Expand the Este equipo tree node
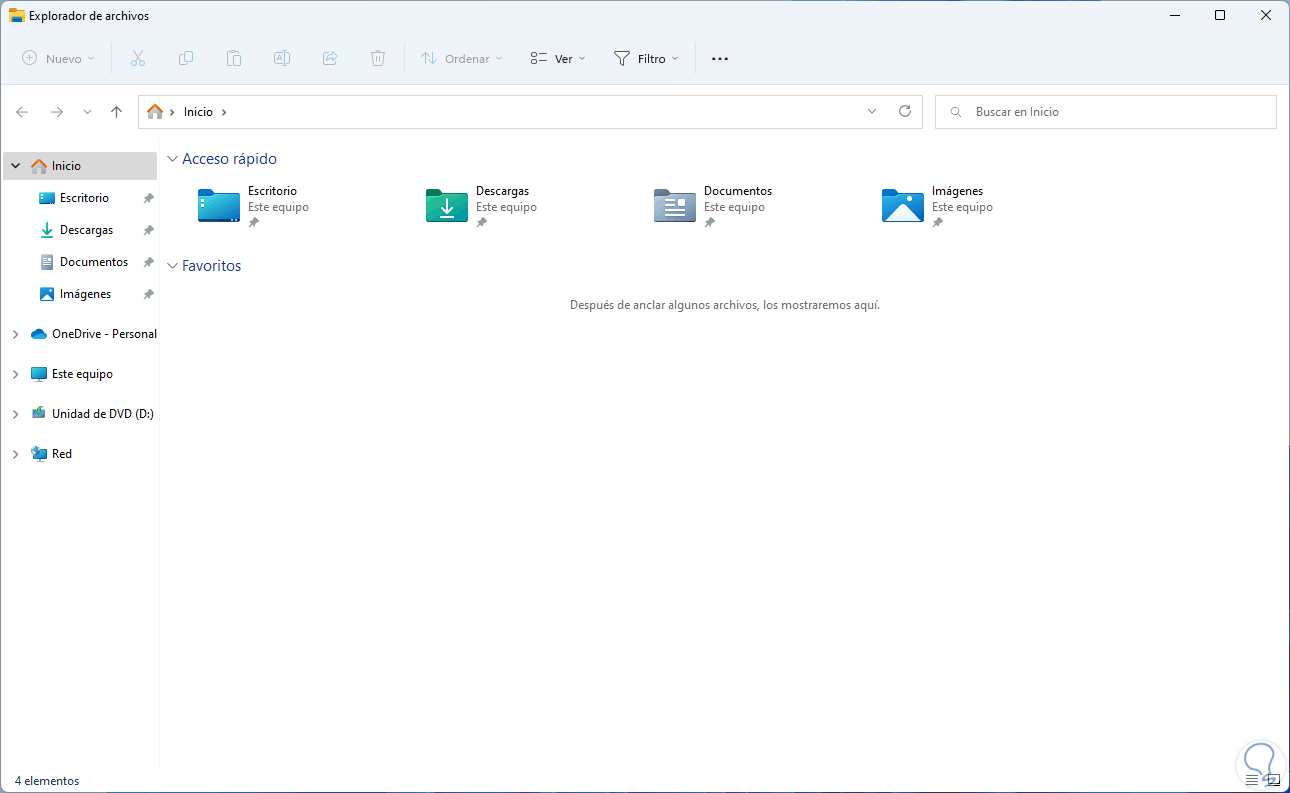 15,374
